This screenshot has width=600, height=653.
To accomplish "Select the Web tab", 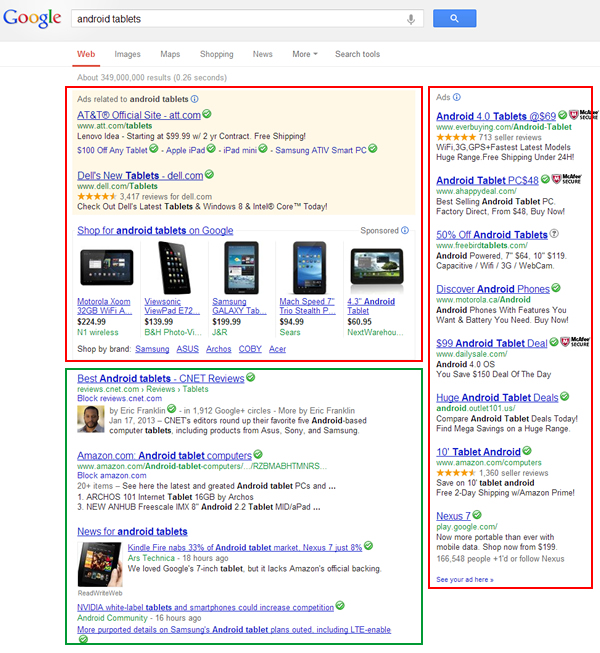I will point(86,54).
